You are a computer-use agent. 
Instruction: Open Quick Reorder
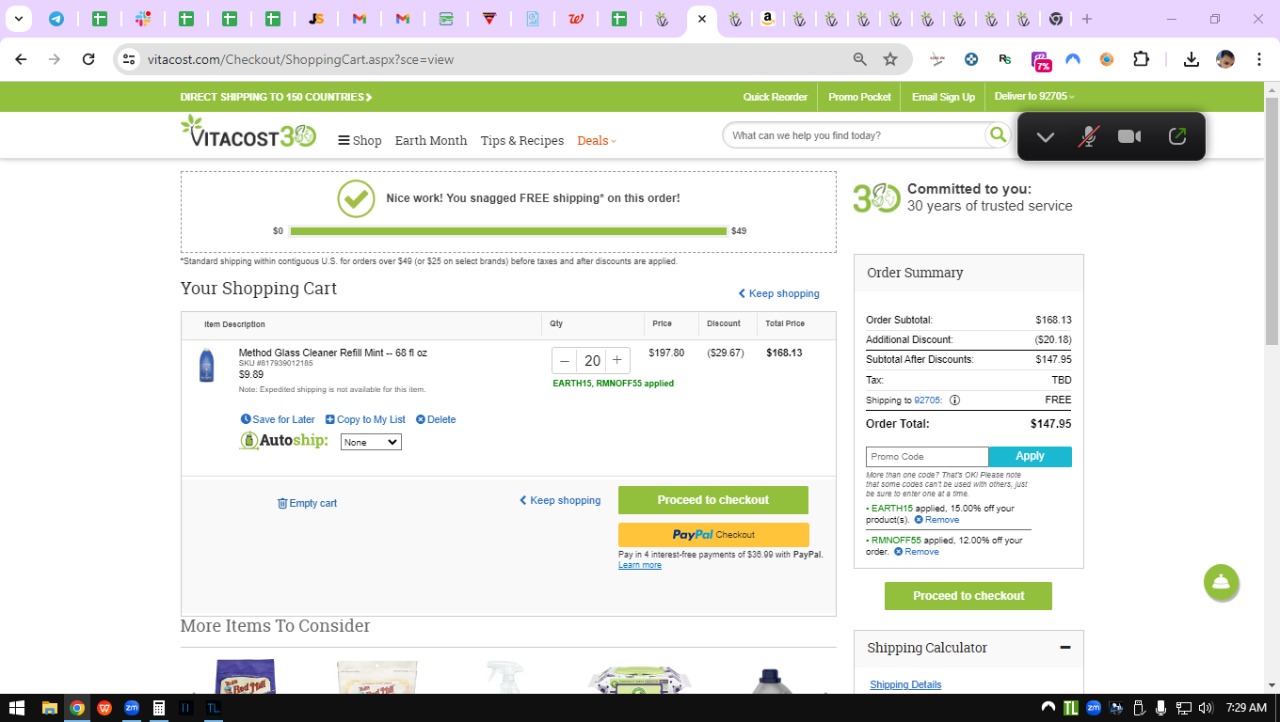pyautogui.click(x=775, y=97)
